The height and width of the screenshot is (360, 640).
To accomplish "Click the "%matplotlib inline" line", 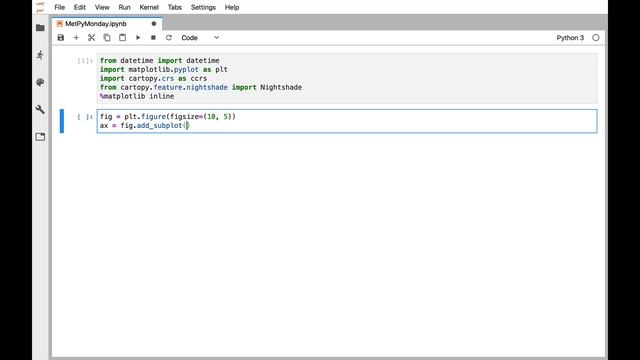I will [137, 96].
